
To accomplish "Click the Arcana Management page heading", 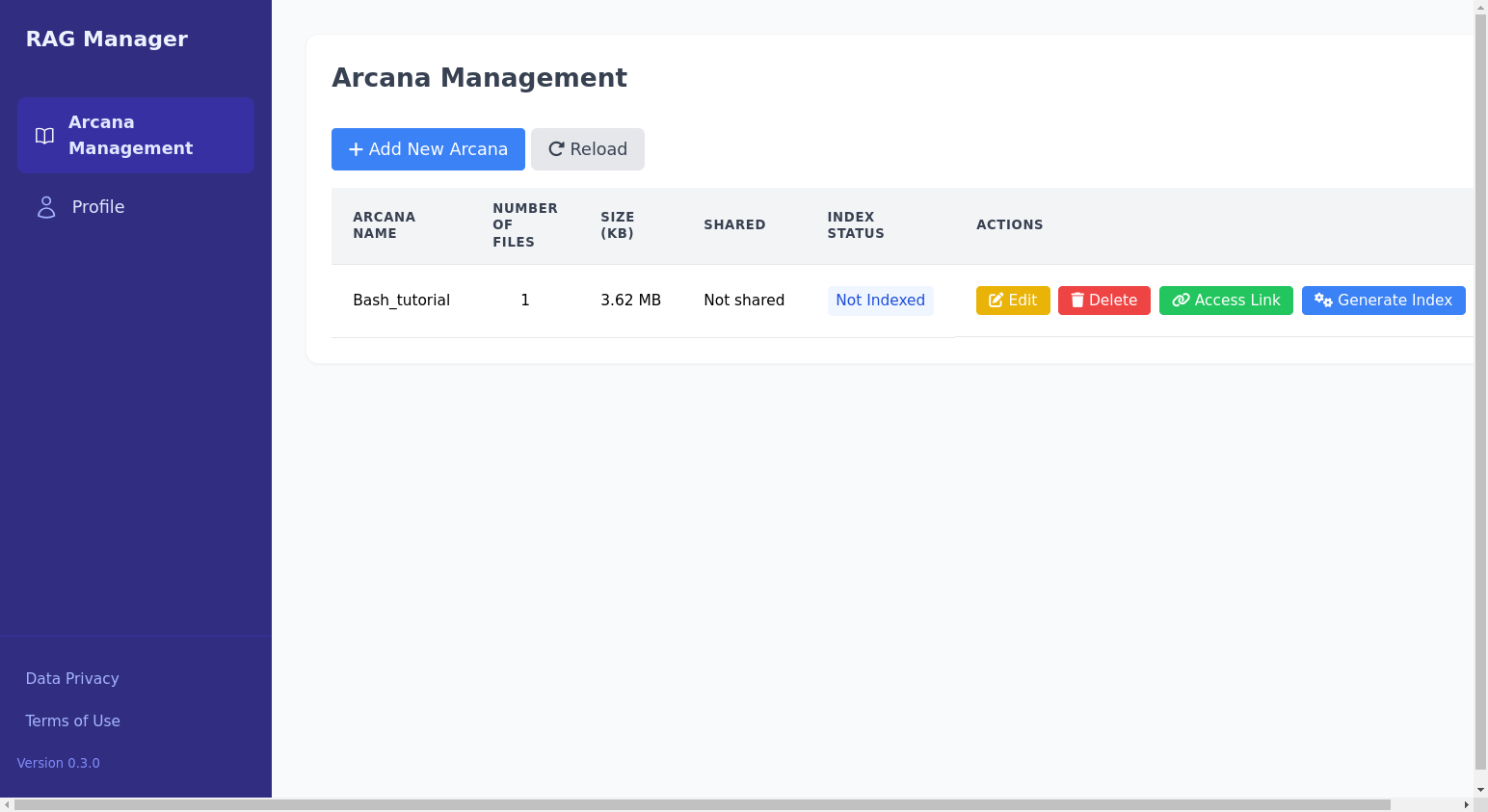I will [x=479, y=77].
